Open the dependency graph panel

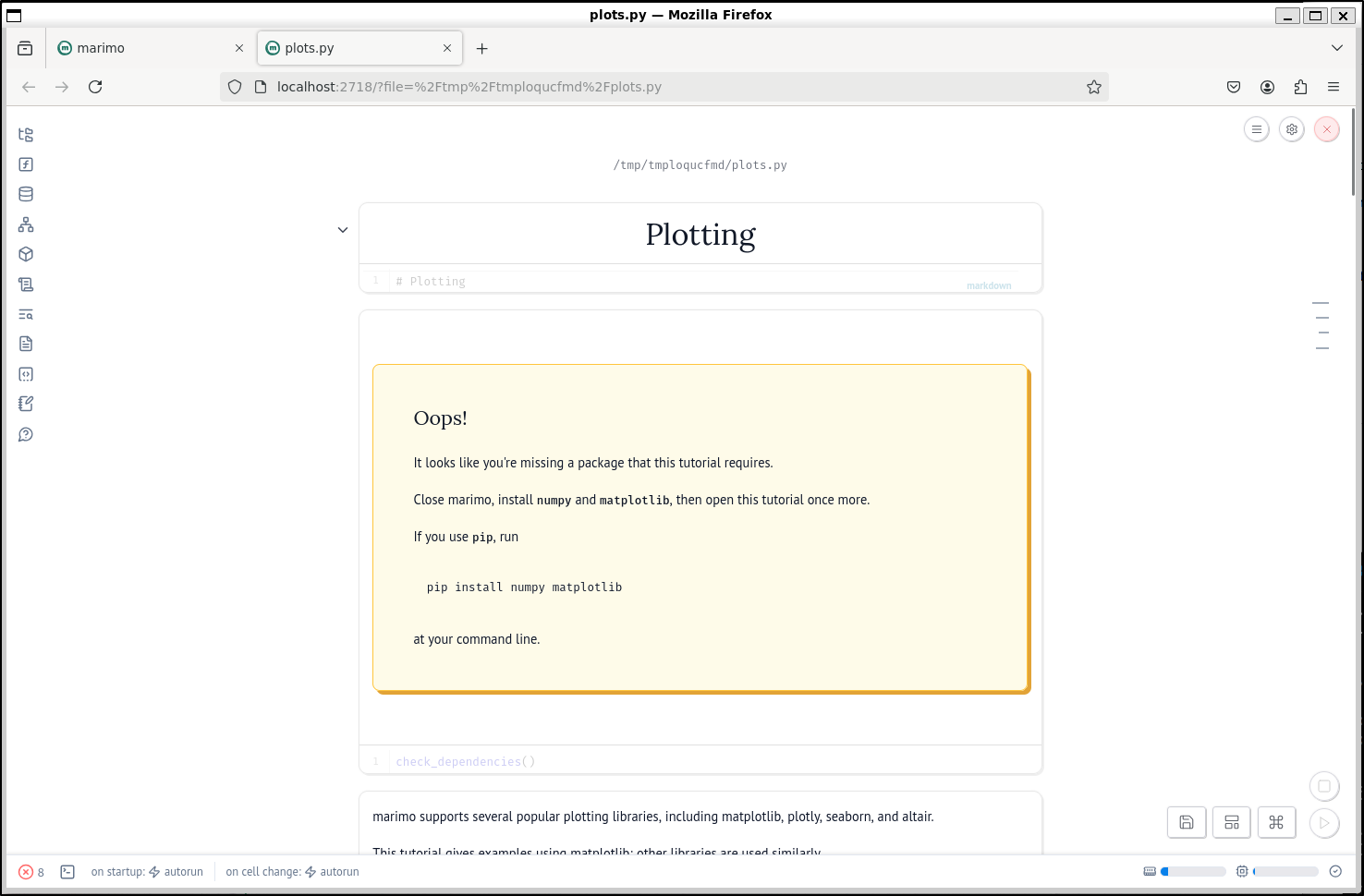pyautogui.click(x=26, y=224)
